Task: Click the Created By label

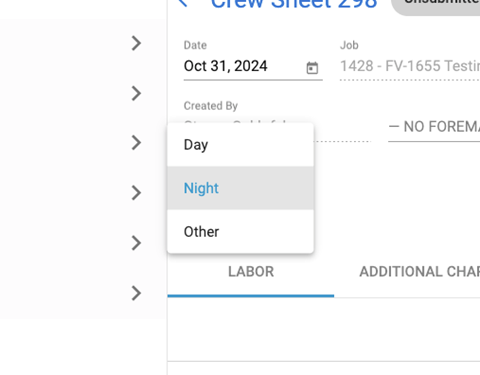Action: coord(211,106)
